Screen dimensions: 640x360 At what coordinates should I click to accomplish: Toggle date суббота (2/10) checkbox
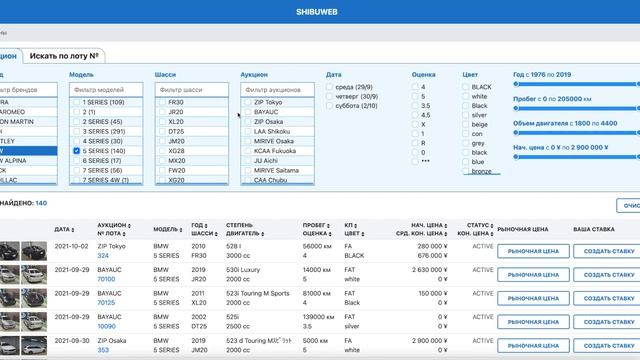(x=329, y=106)
